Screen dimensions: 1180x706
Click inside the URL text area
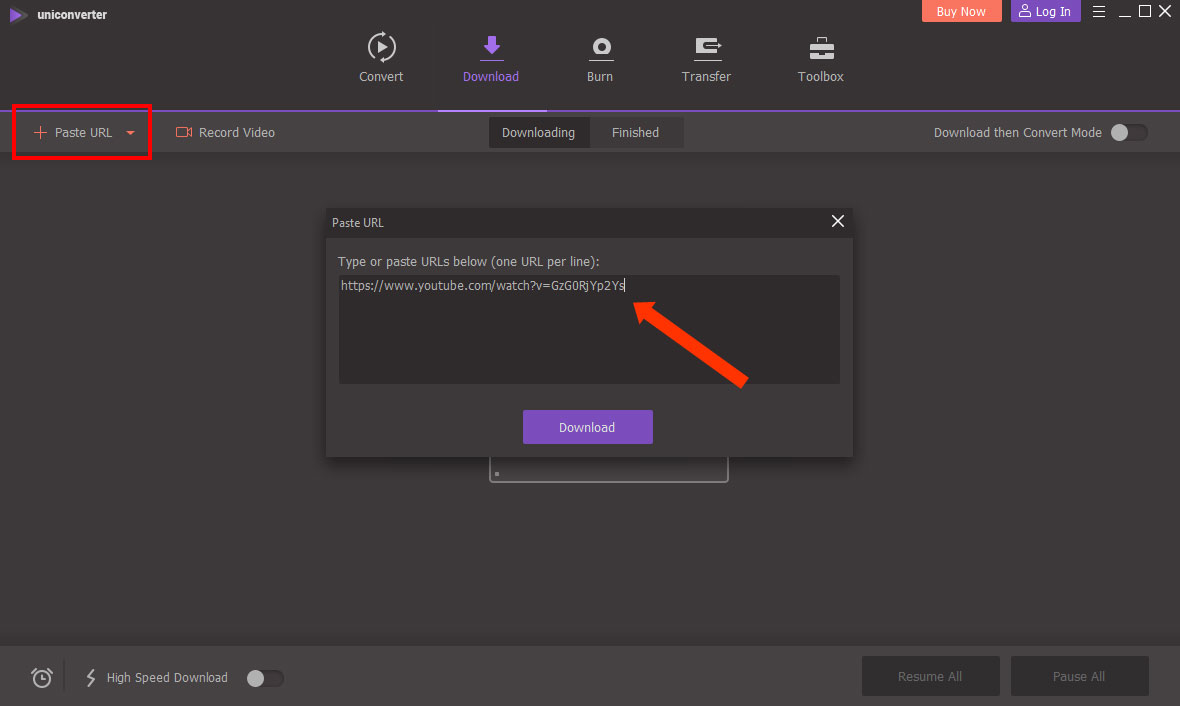coord(589,330)
